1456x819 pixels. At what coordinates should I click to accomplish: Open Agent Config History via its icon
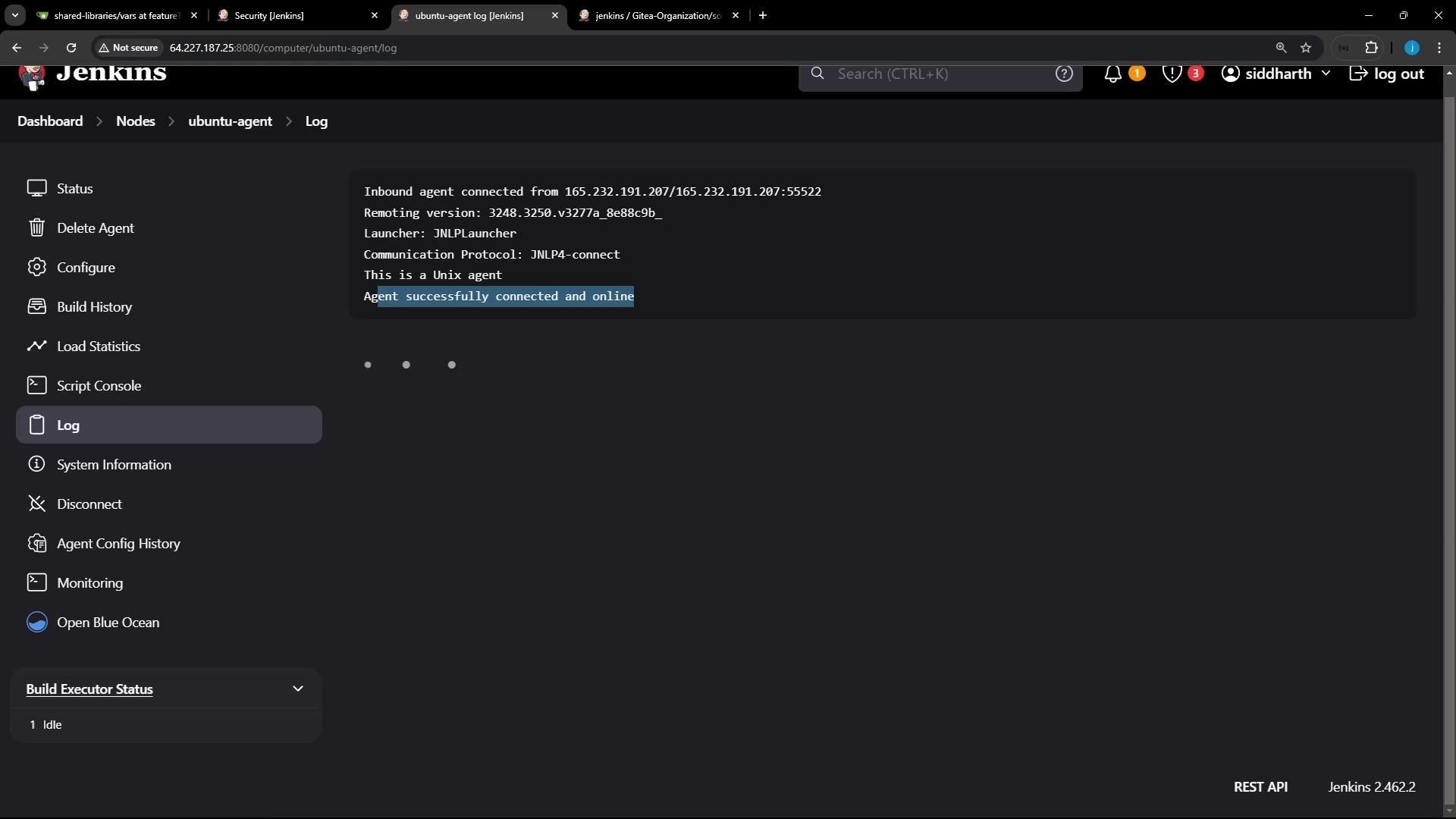pos(36,543)
